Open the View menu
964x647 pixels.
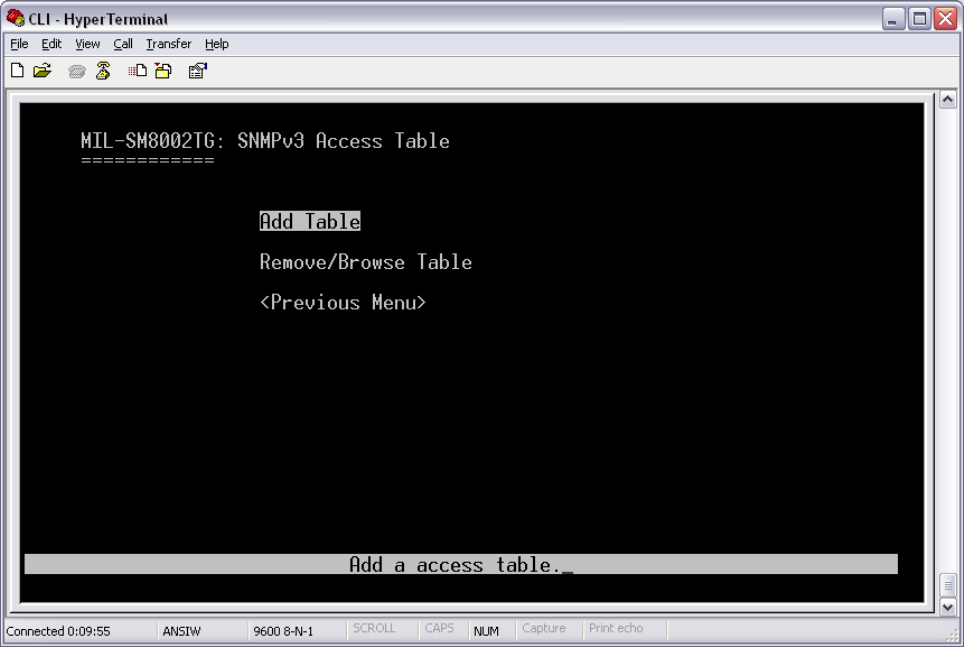(x=87, y=44)
